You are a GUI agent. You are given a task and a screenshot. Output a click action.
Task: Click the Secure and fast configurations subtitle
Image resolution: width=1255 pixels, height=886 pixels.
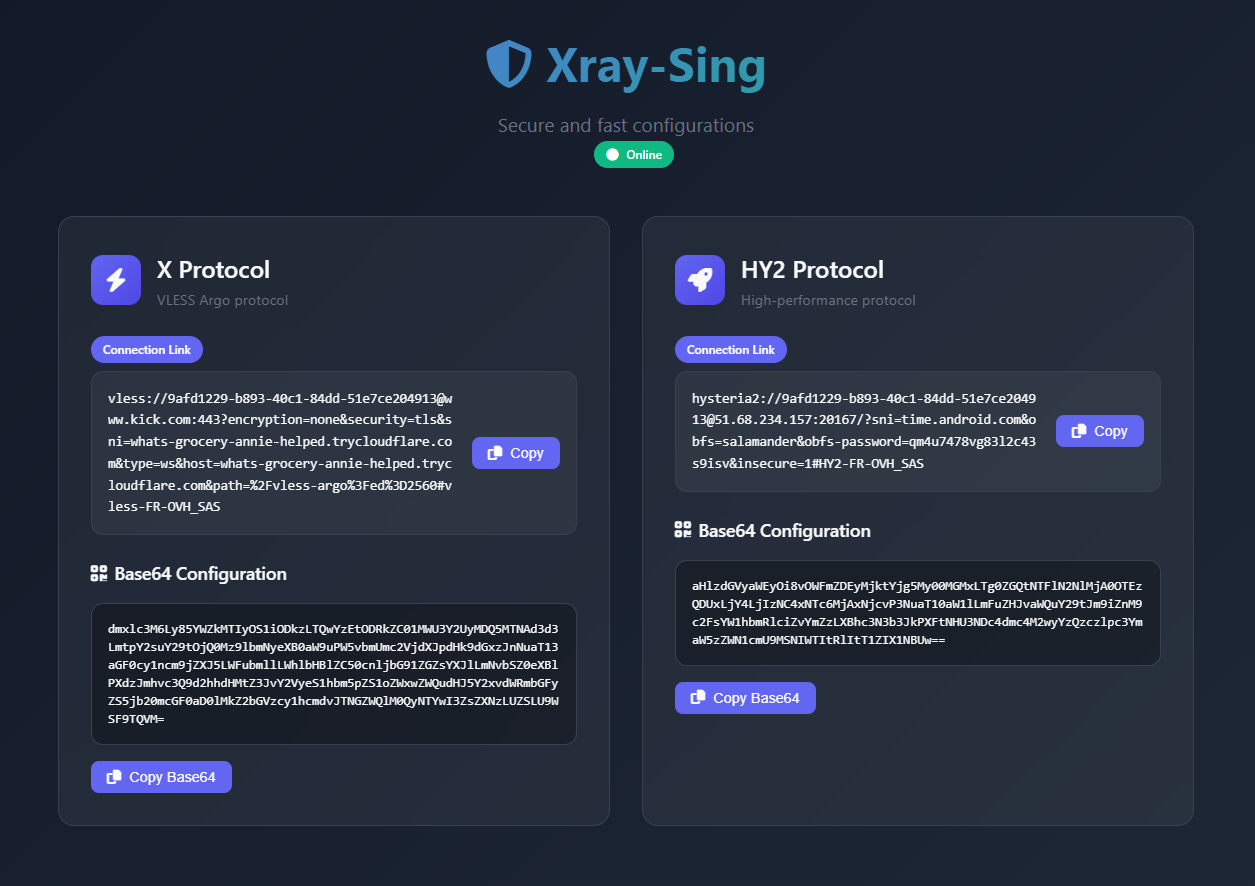click(626, 125)
